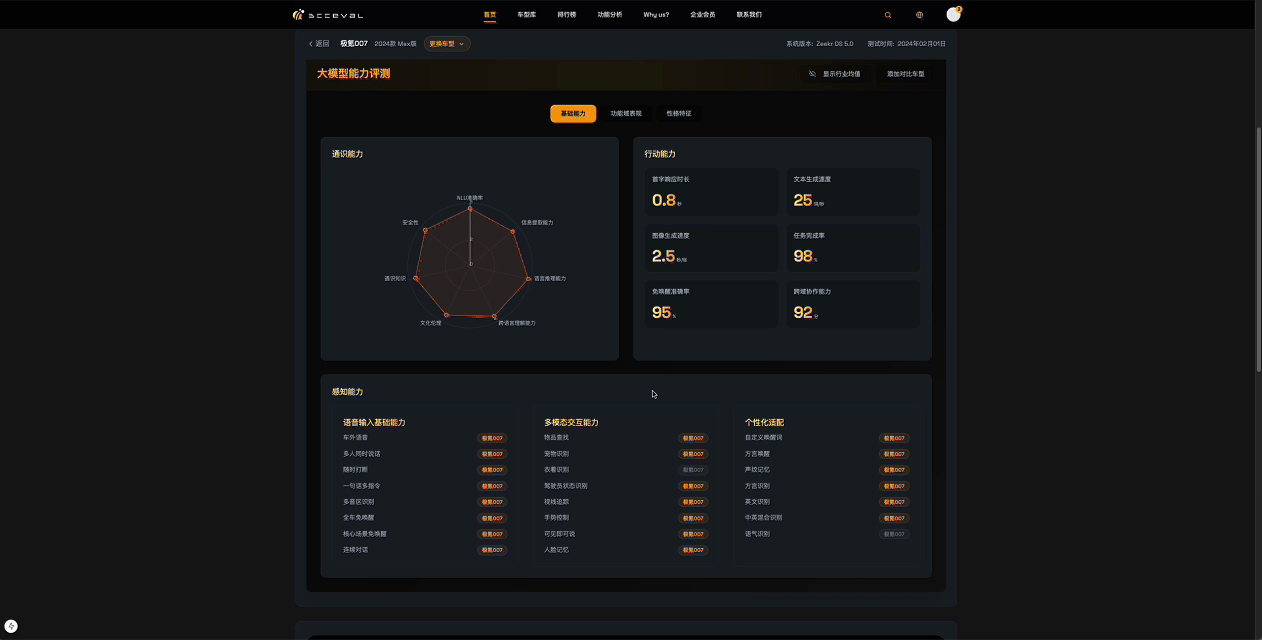
Task: Click the 极氪007 tag for 物品查找
Action: pyautogui.click(x=693, y=438)
